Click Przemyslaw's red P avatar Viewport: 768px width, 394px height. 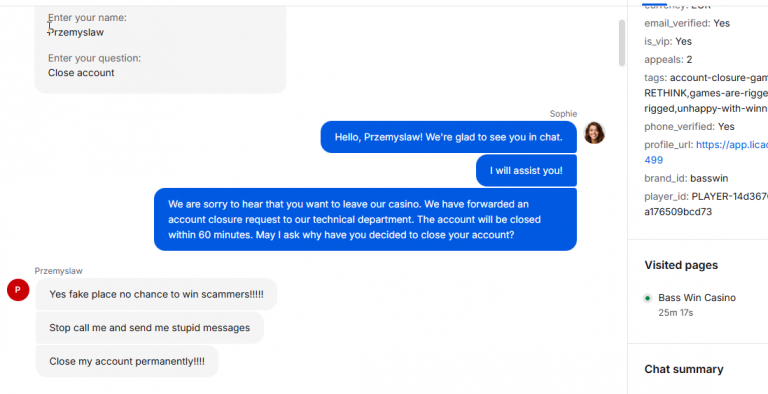coord(18,290)
